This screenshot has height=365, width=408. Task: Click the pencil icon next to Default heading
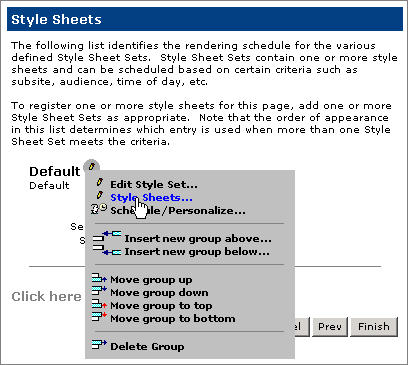(92, 166)
